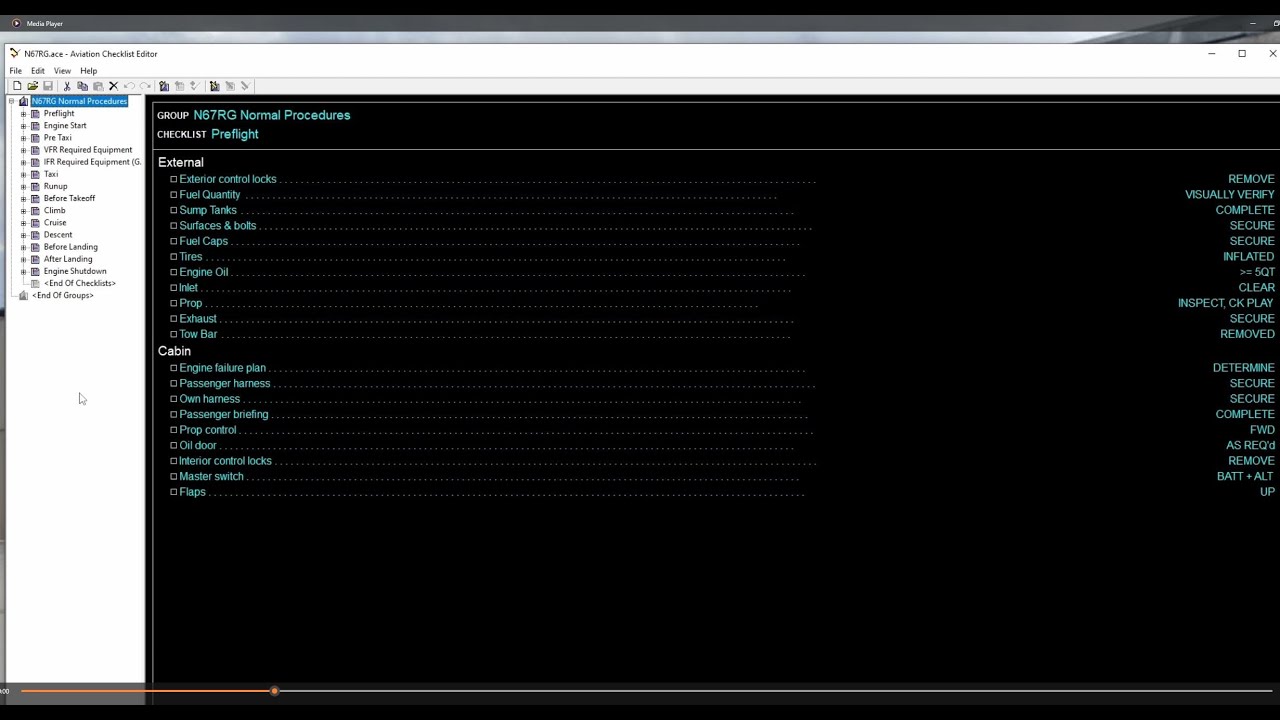Open the Help menu

click(88, 71)
